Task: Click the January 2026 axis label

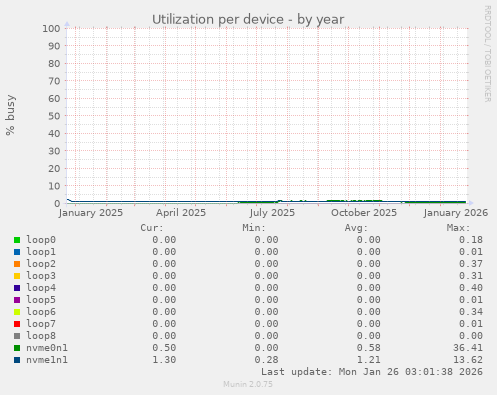Action: [x=456, y=213]
